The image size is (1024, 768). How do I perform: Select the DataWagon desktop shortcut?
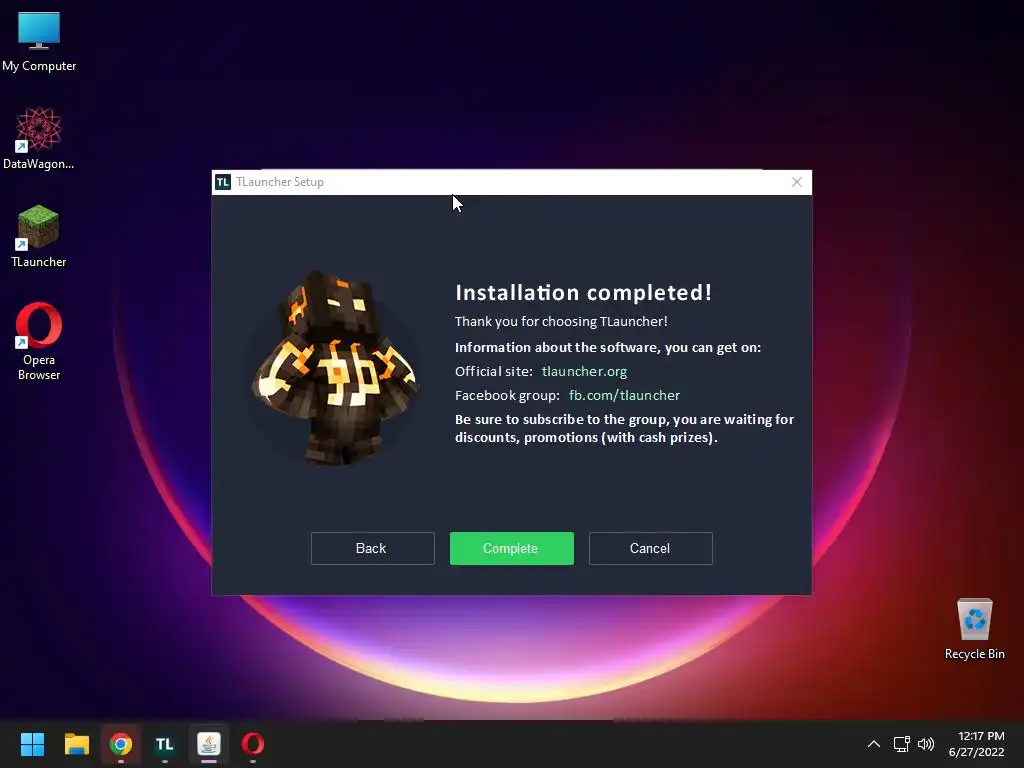pyautogui.click(x=39, y=139)
